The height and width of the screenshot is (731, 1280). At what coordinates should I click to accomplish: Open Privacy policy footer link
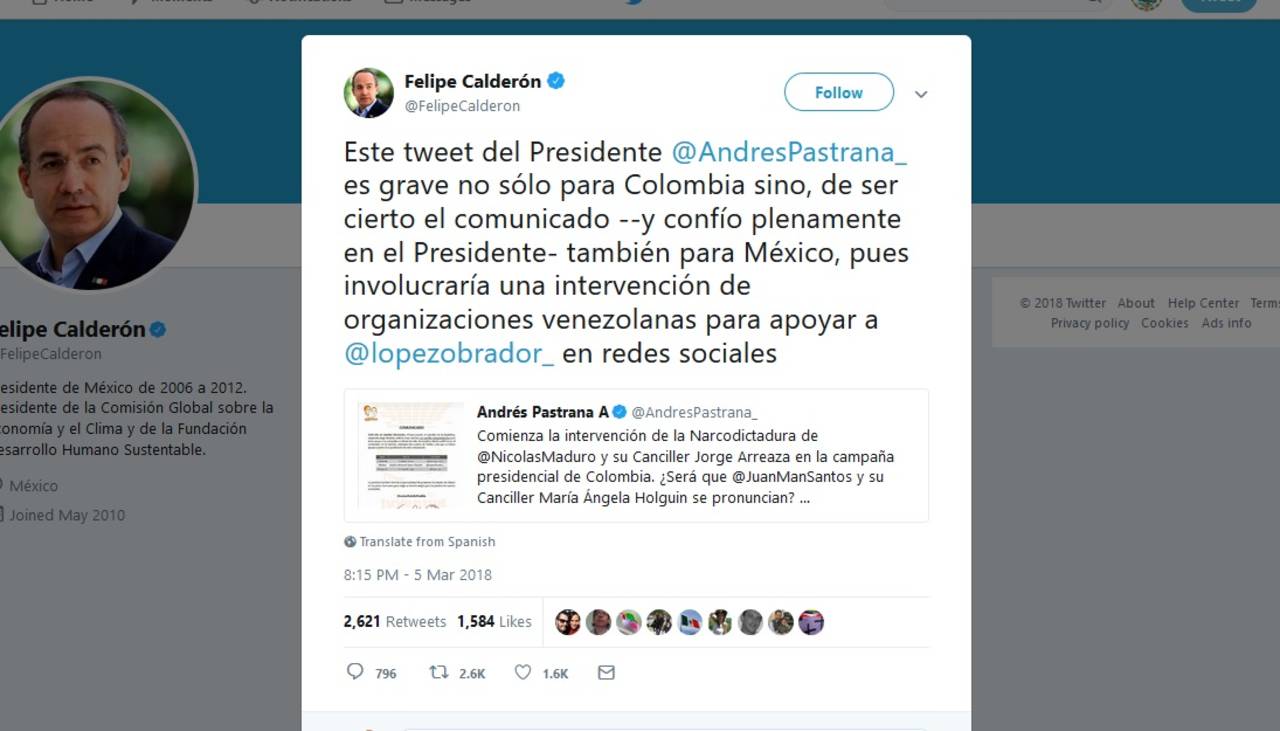click(1090, 323)
